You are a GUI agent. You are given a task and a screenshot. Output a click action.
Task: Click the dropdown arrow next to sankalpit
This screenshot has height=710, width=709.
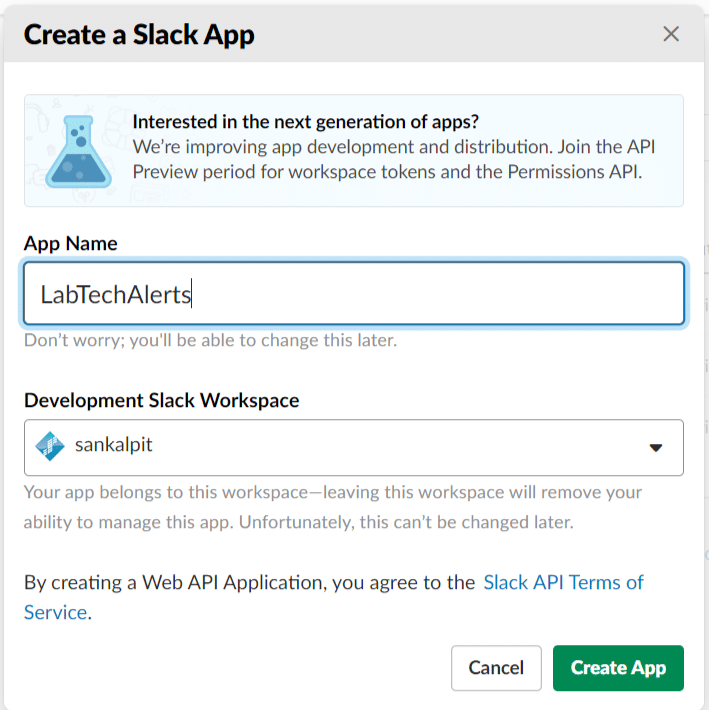(656, 448)
